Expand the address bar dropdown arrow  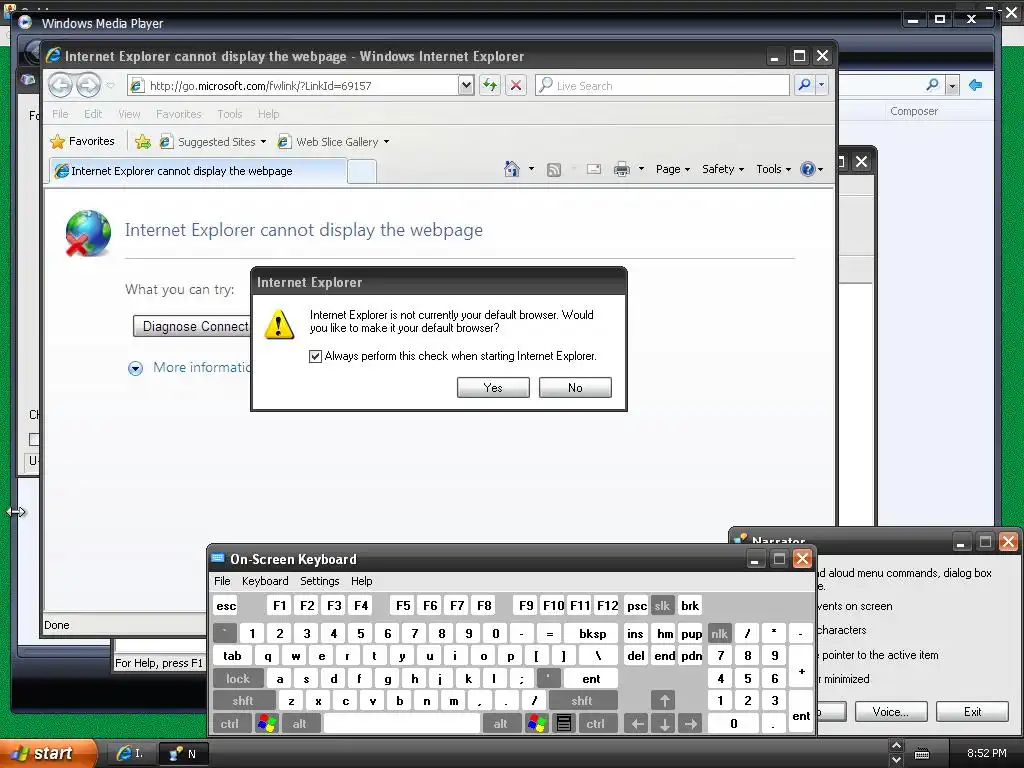coord(466,85)
